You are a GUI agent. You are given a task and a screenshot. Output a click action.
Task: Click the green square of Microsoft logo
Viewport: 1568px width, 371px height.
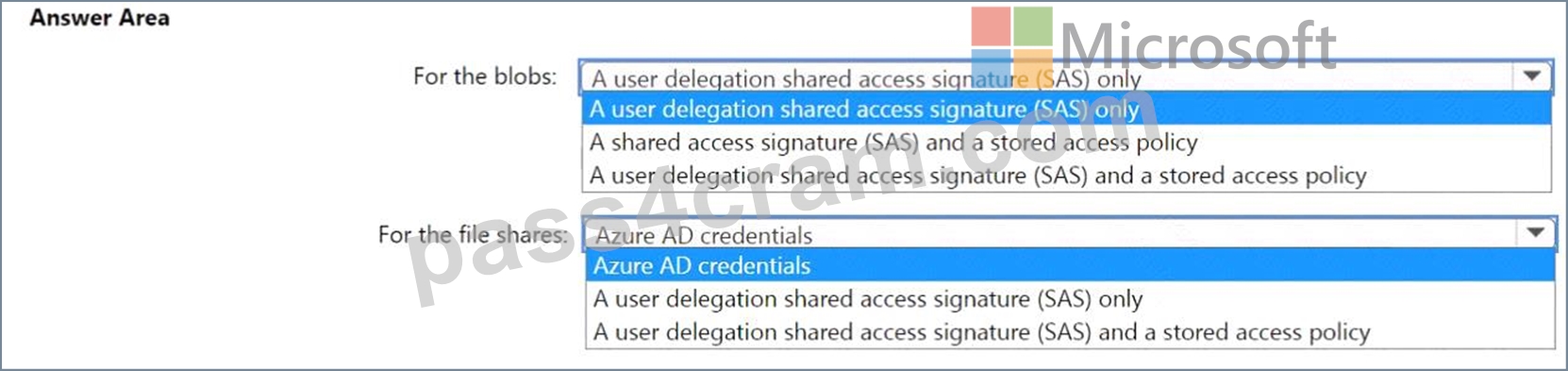(x=1033, y=26)
